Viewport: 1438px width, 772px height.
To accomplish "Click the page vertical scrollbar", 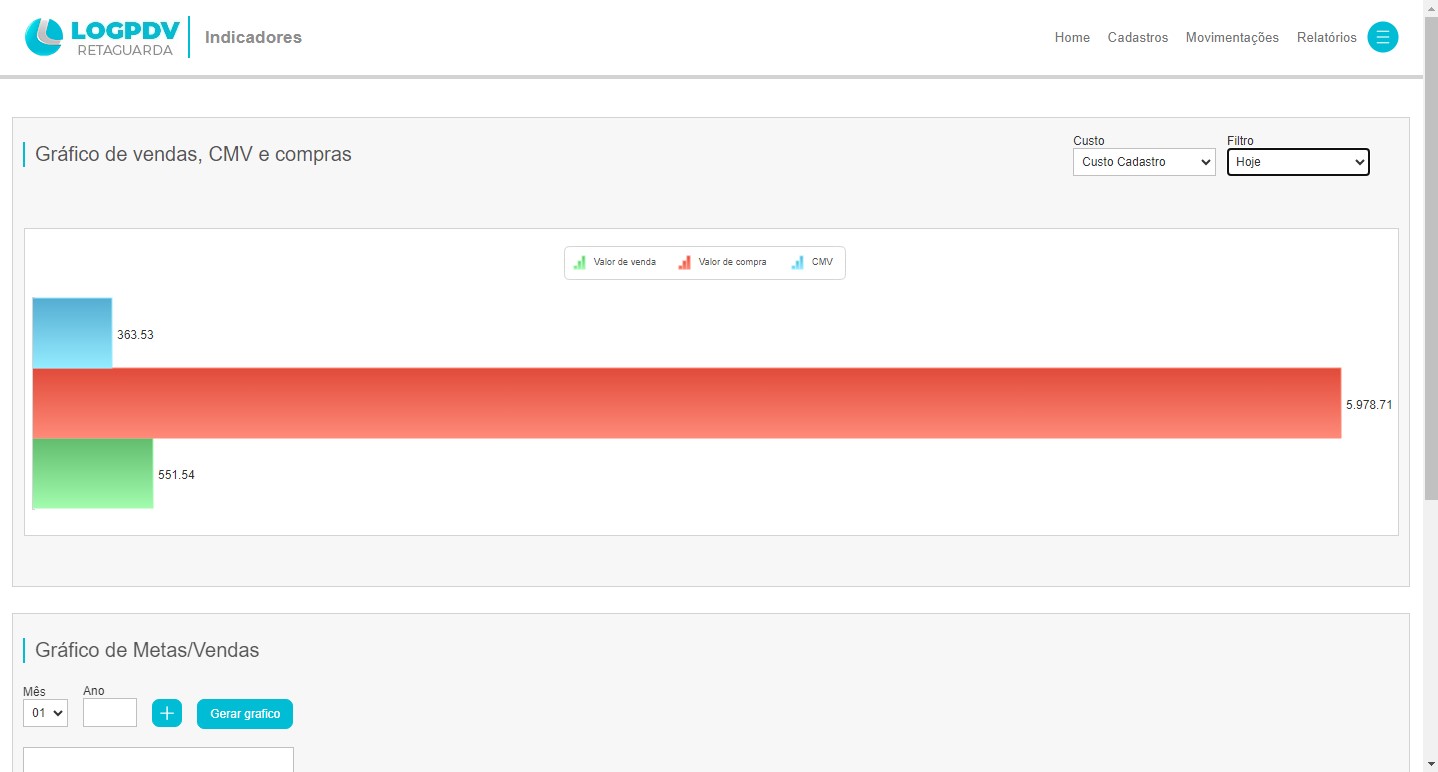I will [x=1430, y=300].
